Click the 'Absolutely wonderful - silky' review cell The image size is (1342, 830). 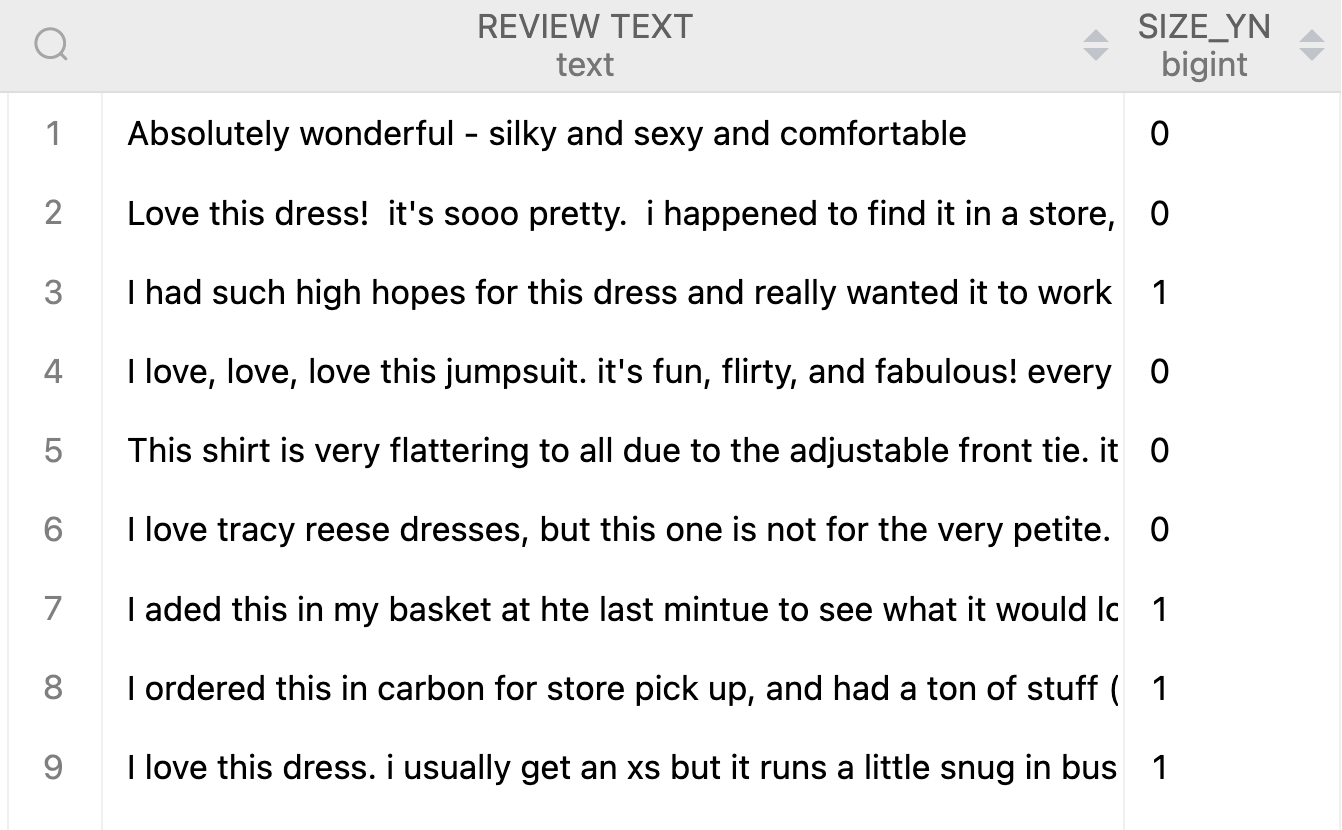point(613,133)
